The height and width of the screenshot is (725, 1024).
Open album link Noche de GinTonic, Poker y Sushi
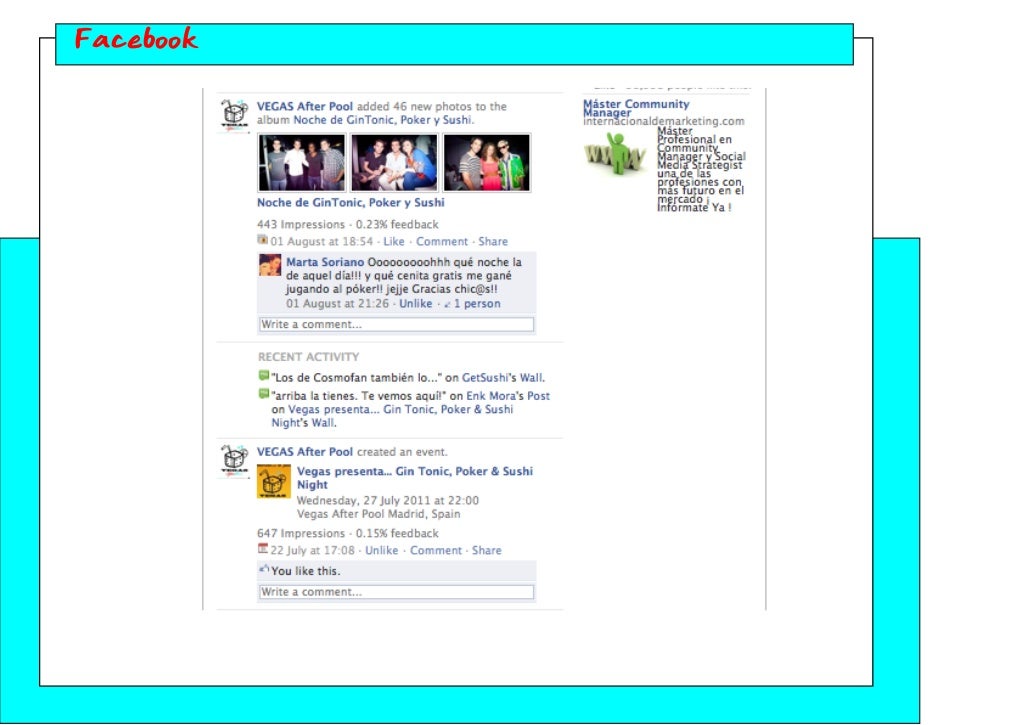[x=382, y=120]
